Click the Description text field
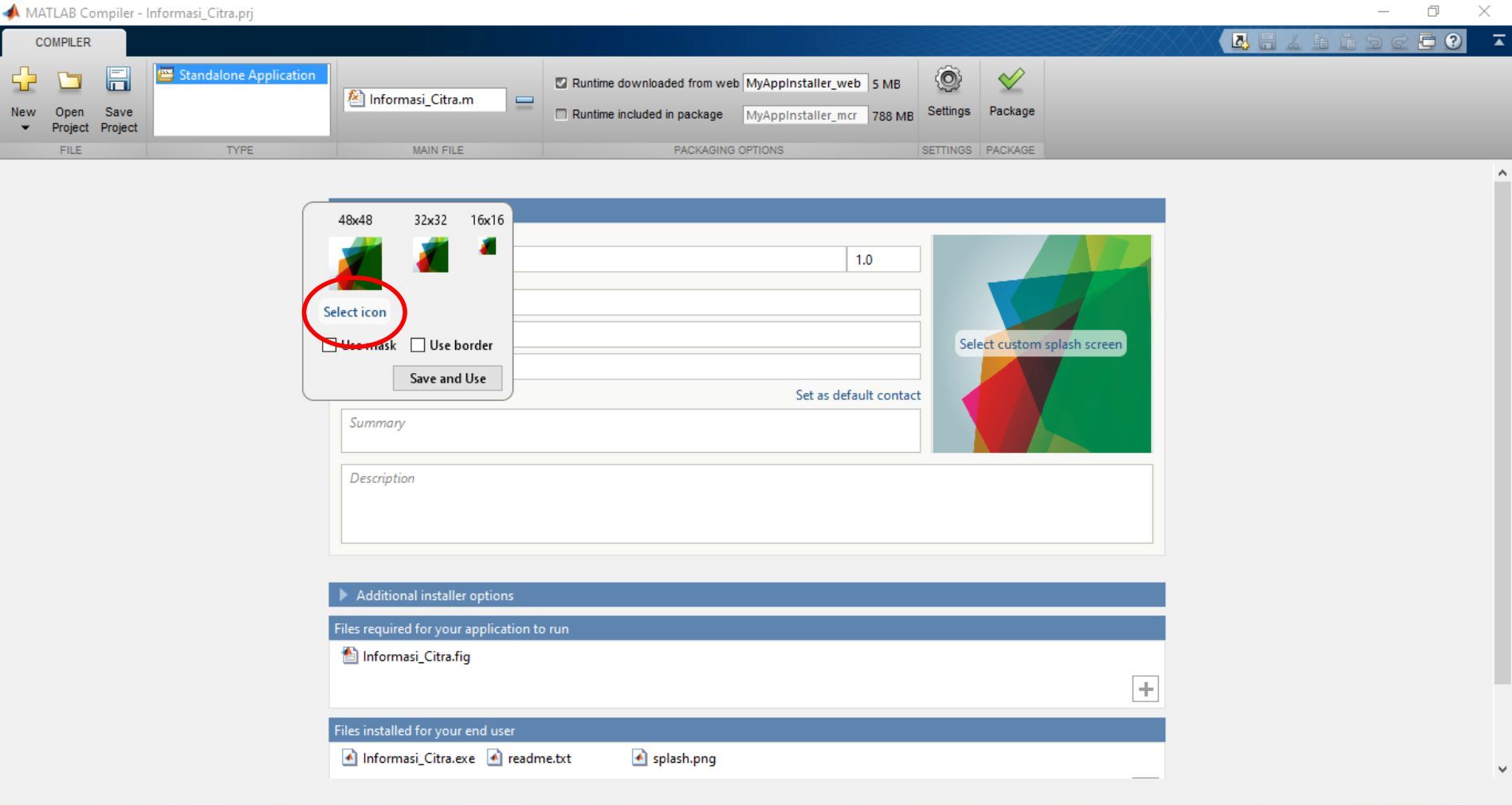This screenshot has width=1512, height=805. pyautogui.click(x=746, y=504)
